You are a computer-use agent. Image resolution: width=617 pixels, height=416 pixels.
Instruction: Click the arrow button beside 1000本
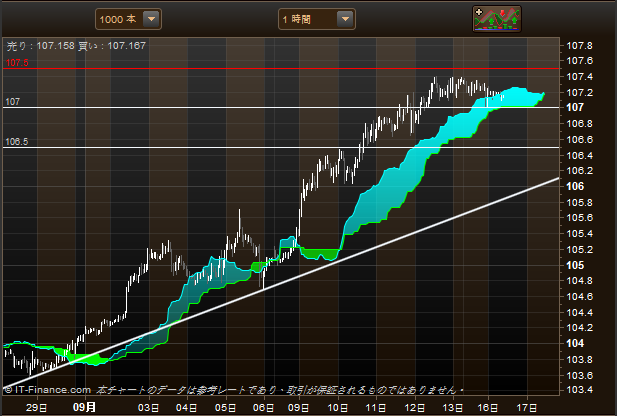click(x=151, y=19)
